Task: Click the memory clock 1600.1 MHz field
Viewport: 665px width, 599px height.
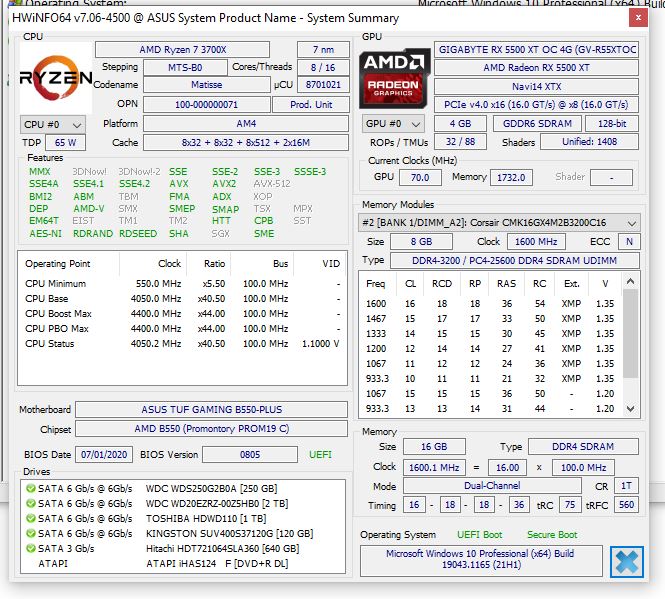Action: tap(434, 467)
